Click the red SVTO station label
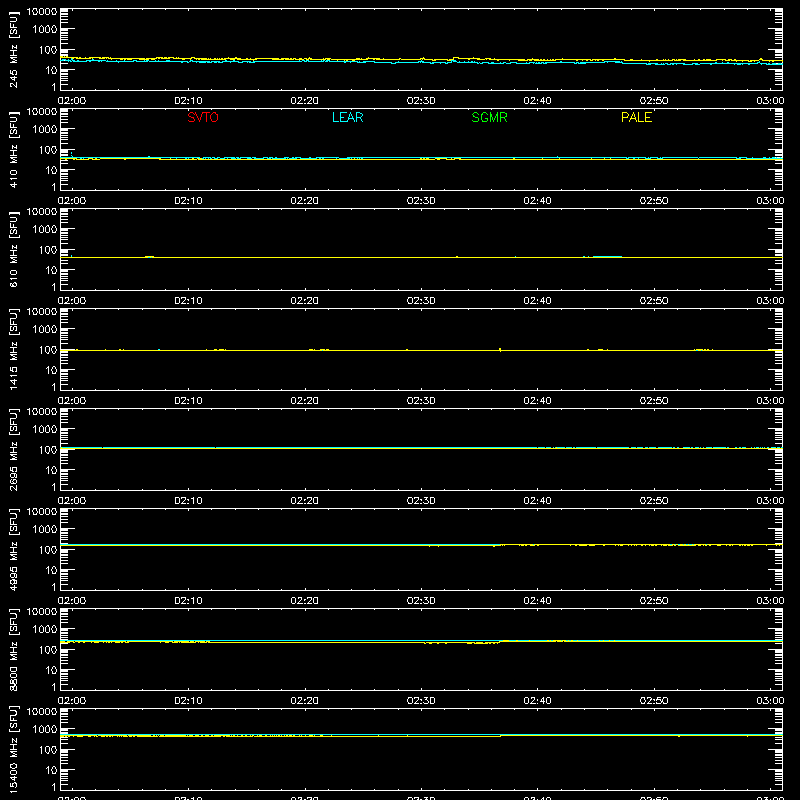This screenshot has width=800, height=800. point(203,117)
